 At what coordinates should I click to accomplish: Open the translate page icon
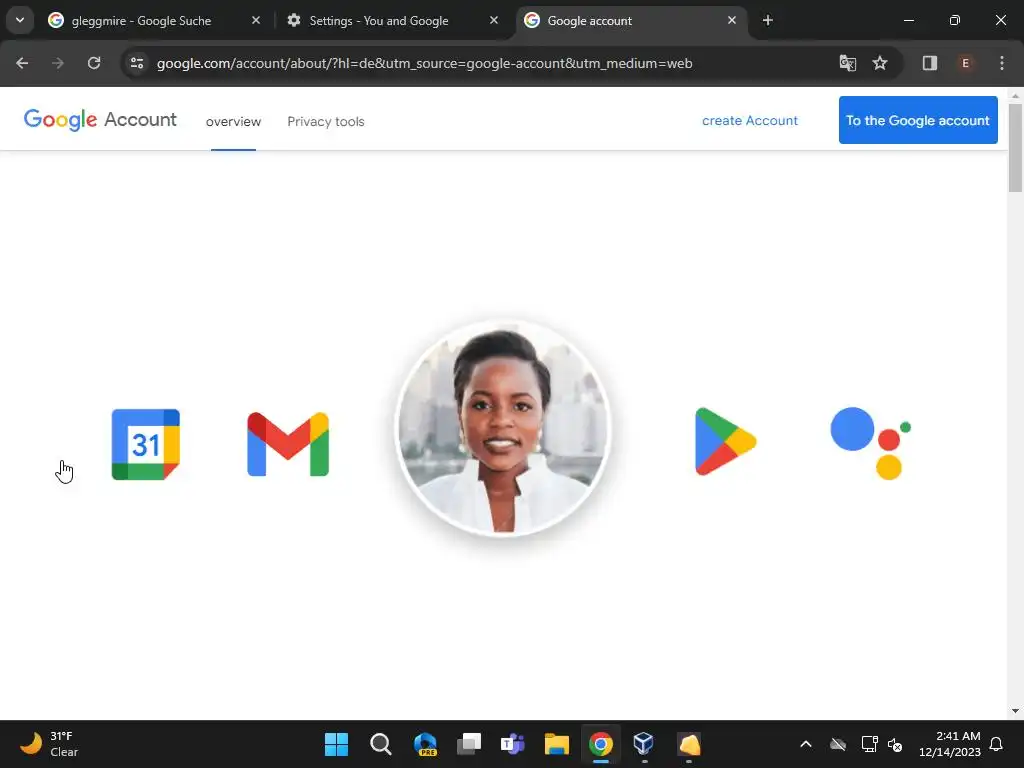pyautogui.click(x=848, y=63)
